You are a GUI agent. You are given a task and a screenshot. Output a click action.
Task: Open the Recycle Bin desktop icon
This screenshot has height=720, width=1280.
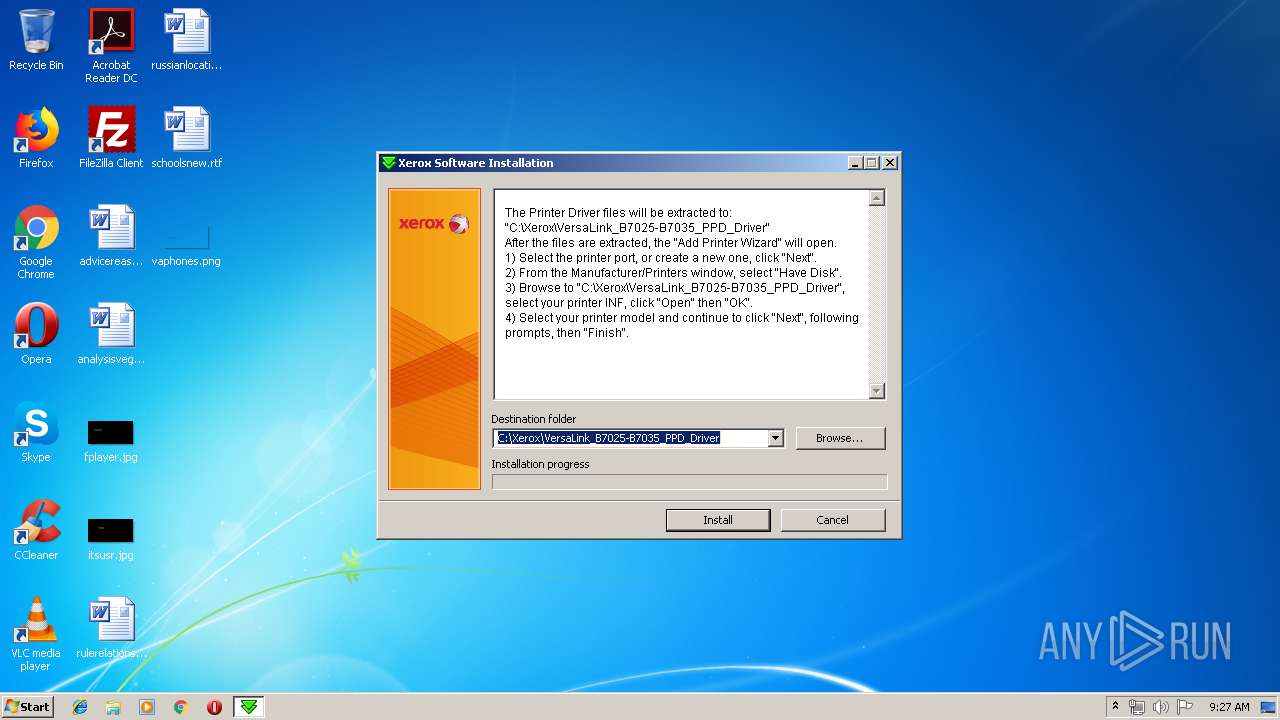36,41
